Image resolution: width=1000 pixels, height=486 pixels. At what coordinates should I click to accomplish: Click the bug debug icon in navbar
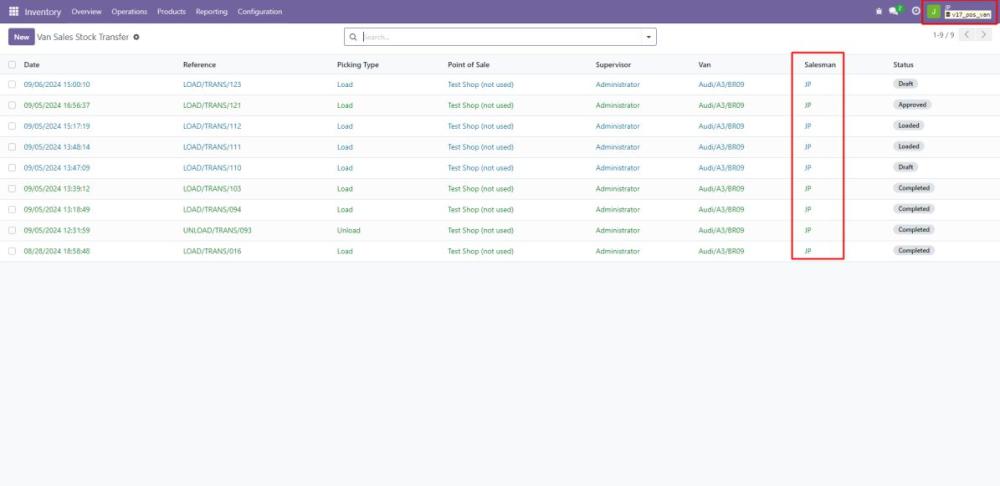tap(879, 11)
